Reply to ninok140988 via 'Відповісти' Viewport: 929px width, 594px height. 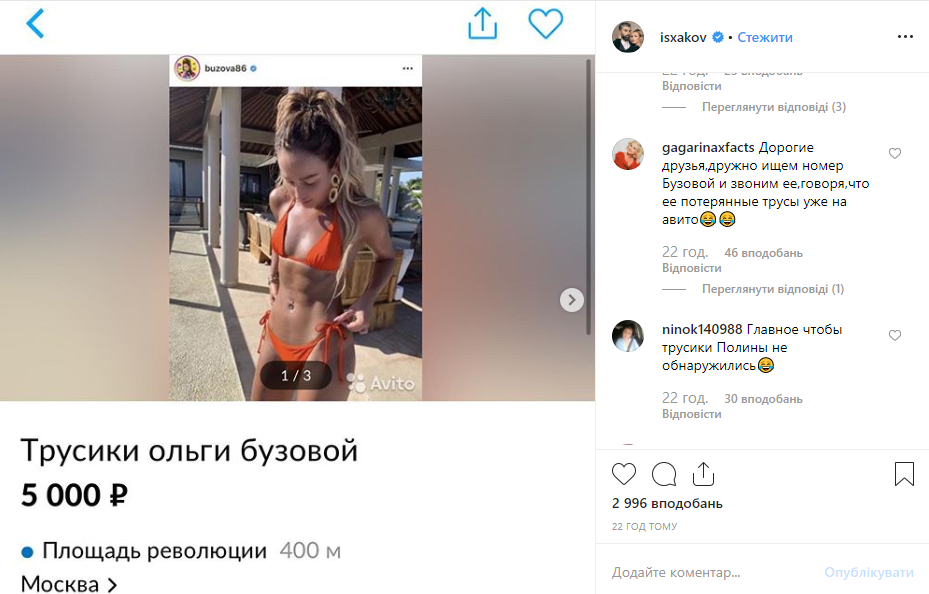coord(691,414)
